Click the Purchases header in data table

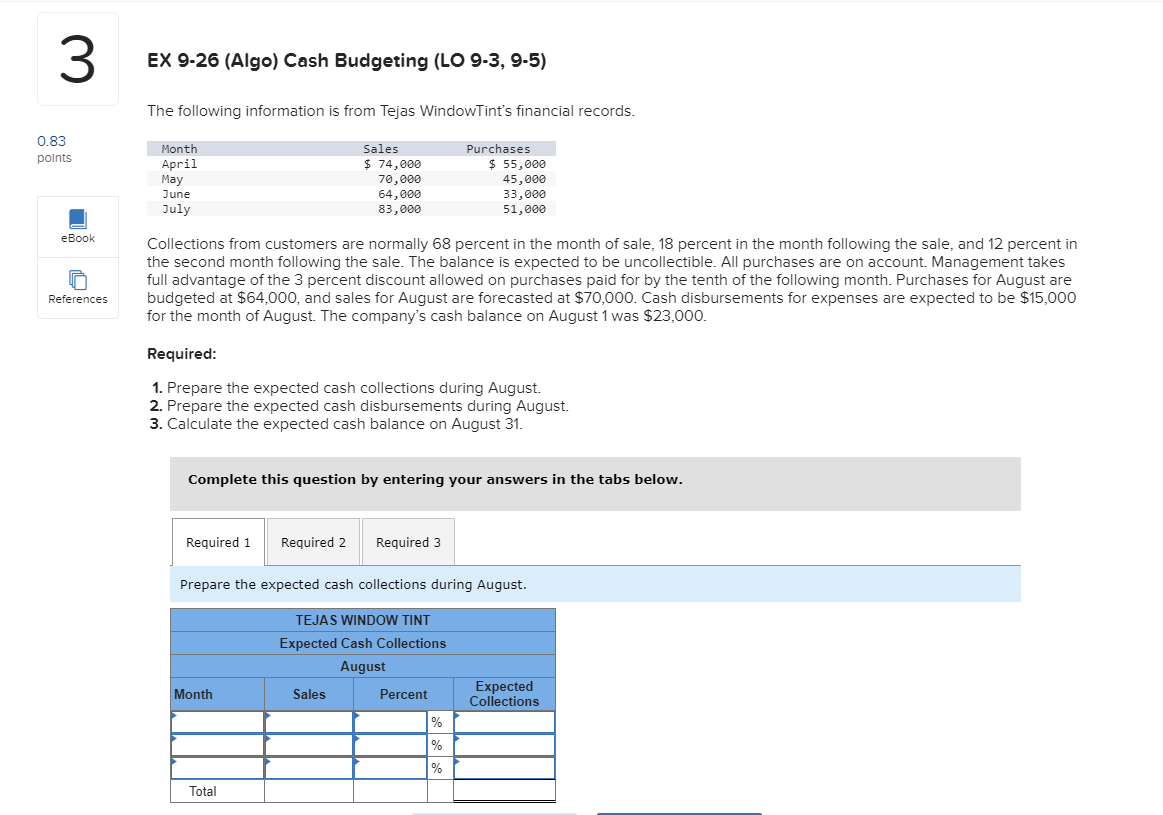tap(498, 149)
